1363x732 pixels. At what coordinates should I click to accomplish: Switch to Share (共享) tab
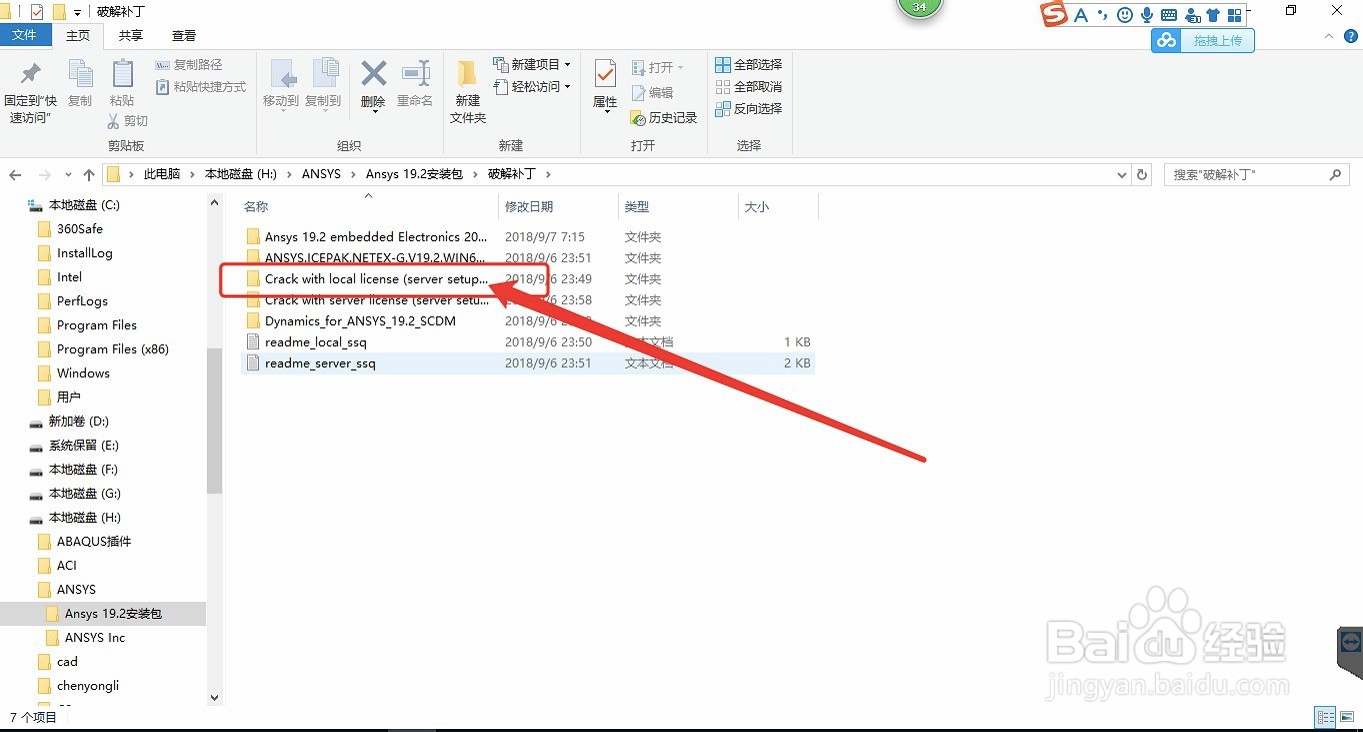point(130,35)
